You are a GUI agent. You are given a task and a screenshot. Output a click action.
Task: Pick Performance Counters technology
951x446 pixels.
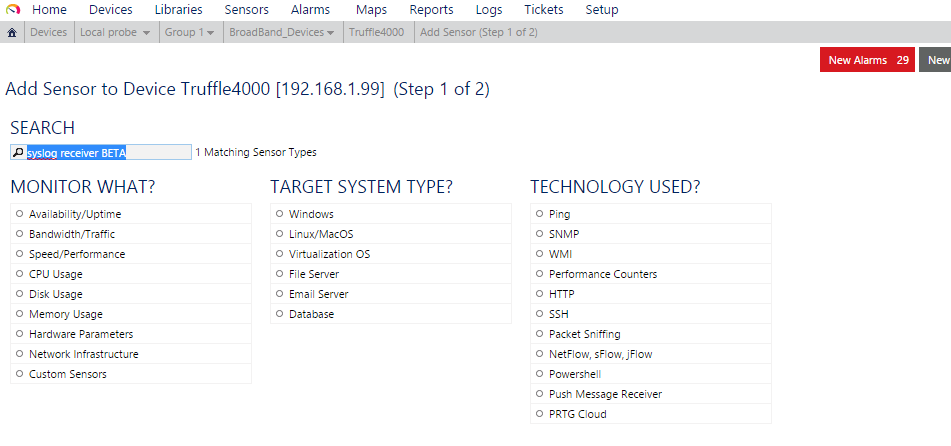(x=651, y=274)
